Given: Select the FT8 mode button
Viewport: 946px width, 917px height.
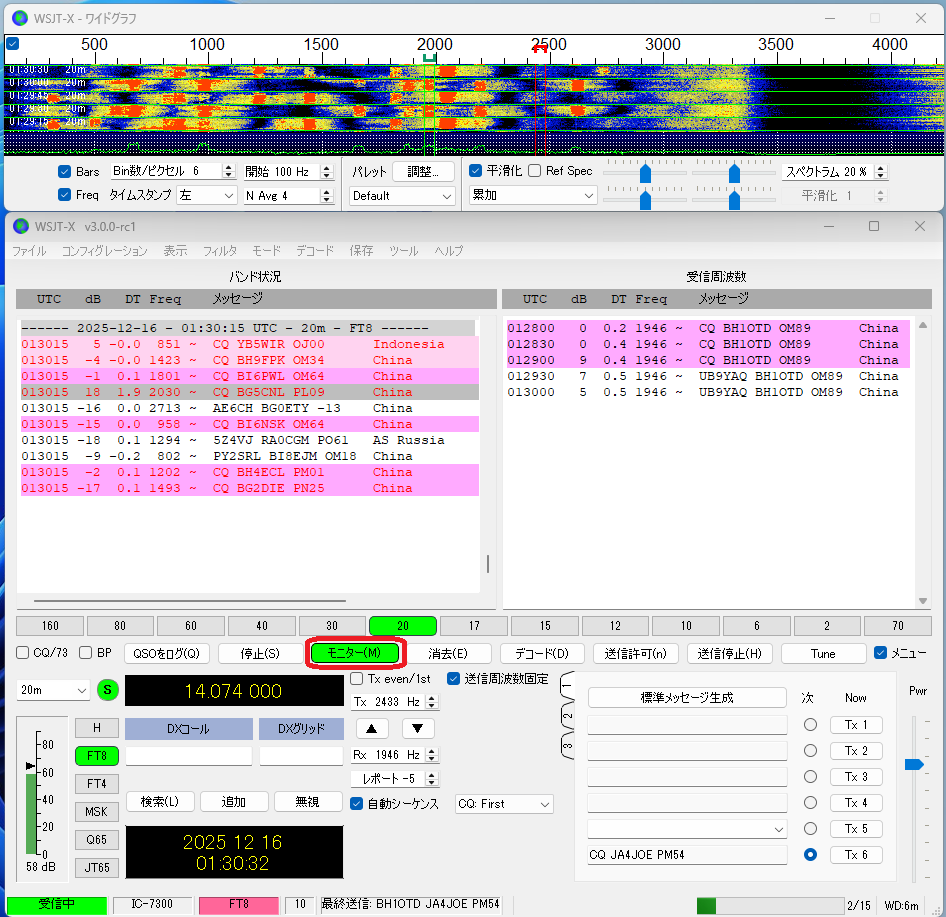Looking at the screenshot, I should tap(96, 756).
